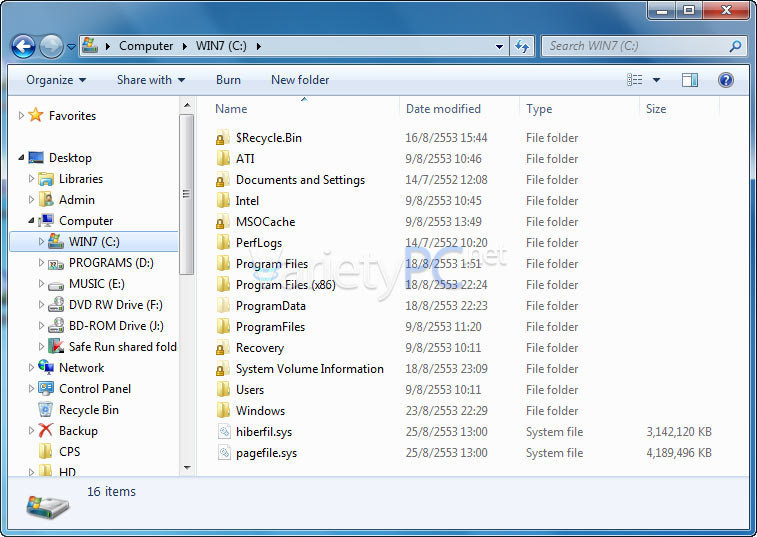Click the search magnifier icon
Viewport: 757px width, 537px height.
(735, 46)
